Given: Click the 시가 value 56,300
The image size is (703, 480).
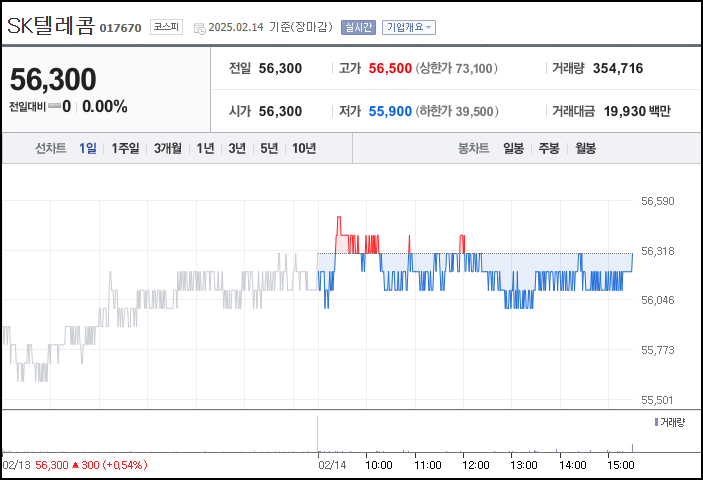Looking at the screenshot, I should (x=280, y=111).
